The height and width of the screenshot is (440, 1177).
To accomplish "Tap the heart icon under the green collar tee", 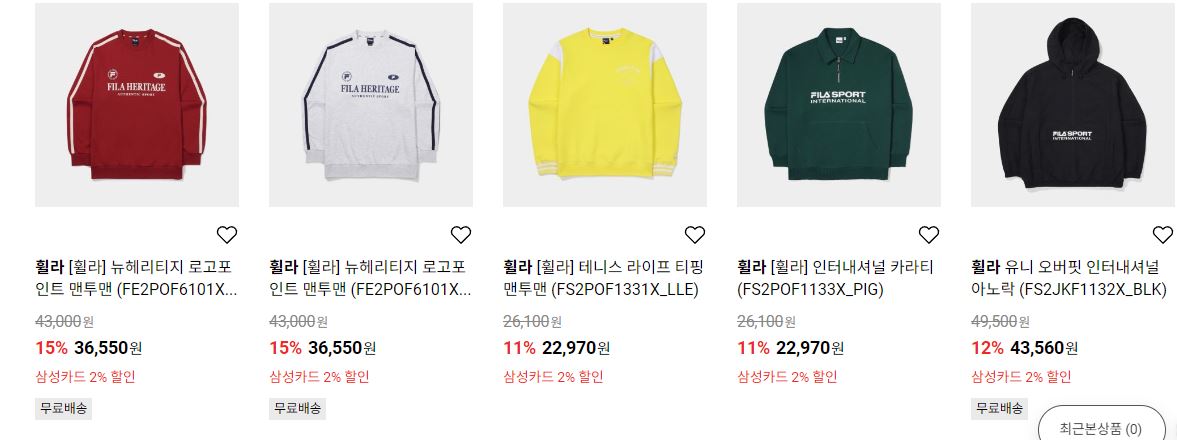I will (929, 235).
